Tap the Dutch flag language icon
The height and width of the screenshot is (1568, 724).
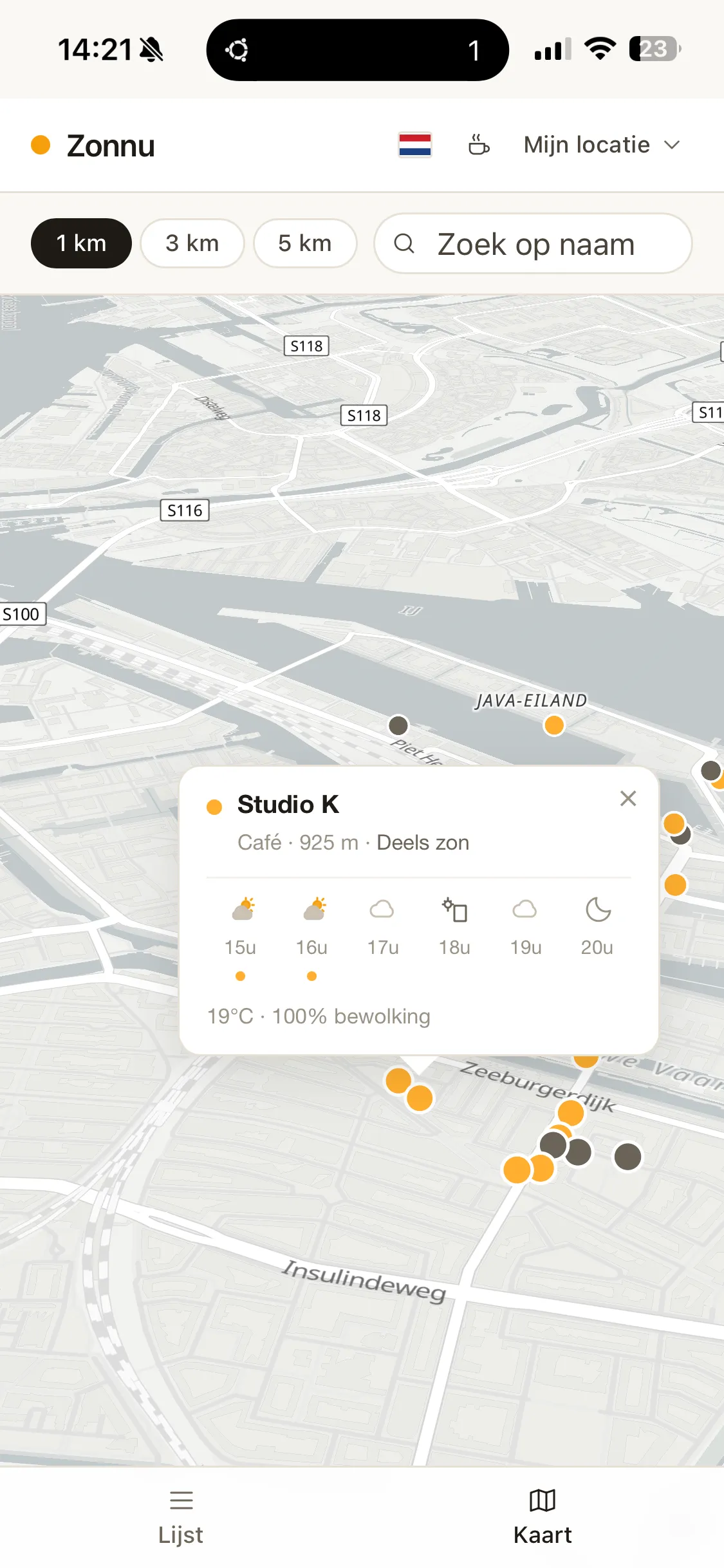(414, 145)
